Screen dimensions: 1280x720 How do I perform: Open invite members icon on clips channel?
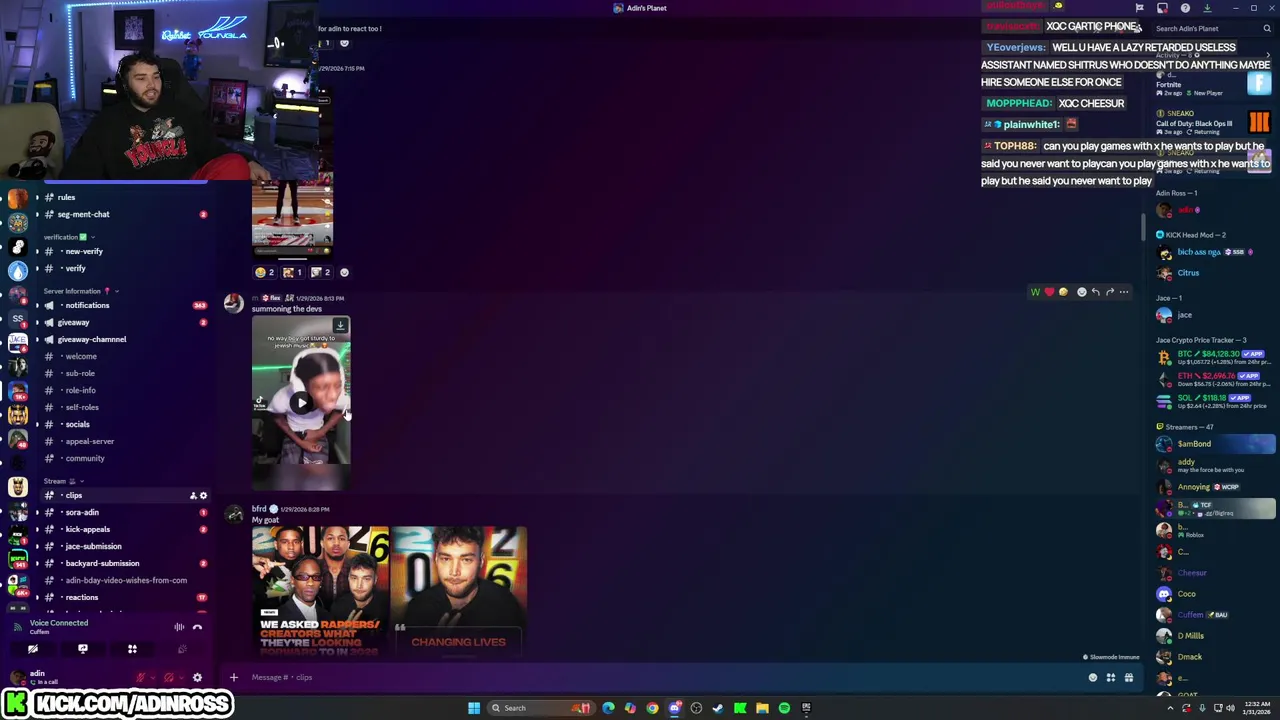point(193,495)
